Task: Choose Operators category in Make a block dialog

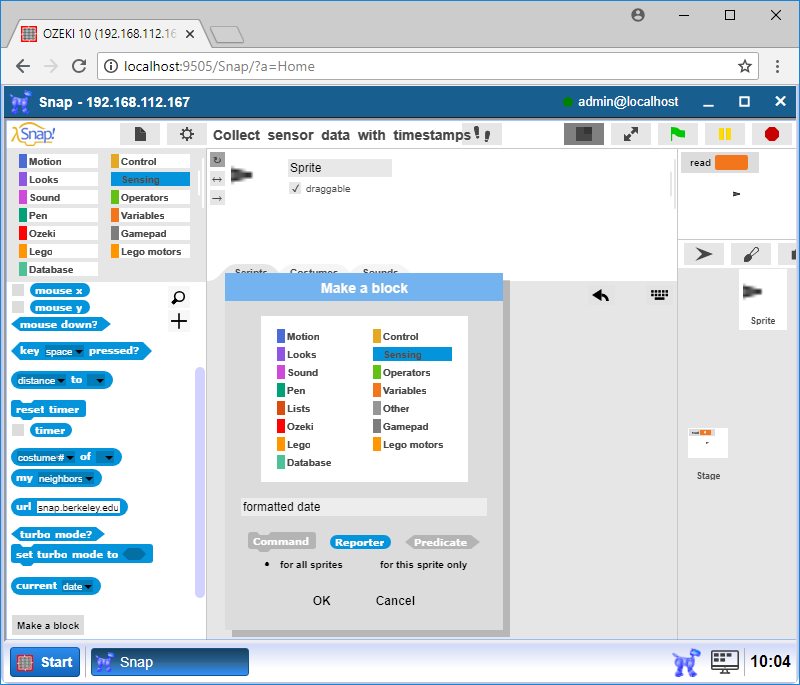Action: pos(412,372)
